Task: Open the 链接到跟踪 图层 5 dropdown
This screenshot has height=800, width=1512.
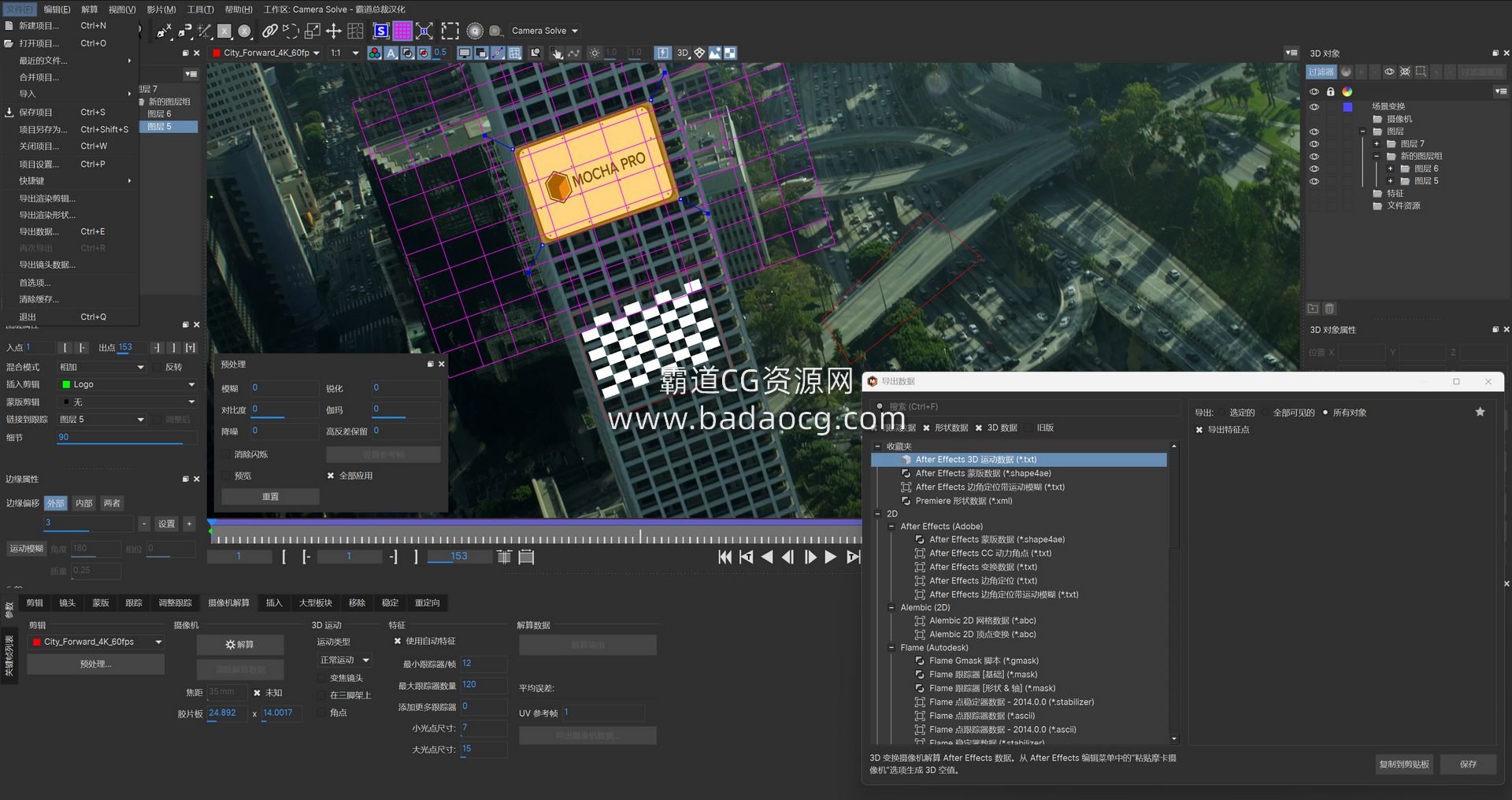Action: tap(102, 420)
